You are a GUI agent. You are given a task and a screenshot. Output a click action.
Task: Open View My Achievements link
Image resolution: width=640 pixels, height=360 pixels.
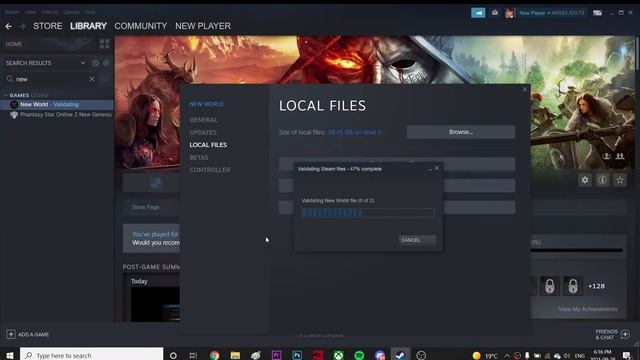(x=588, y=309)
